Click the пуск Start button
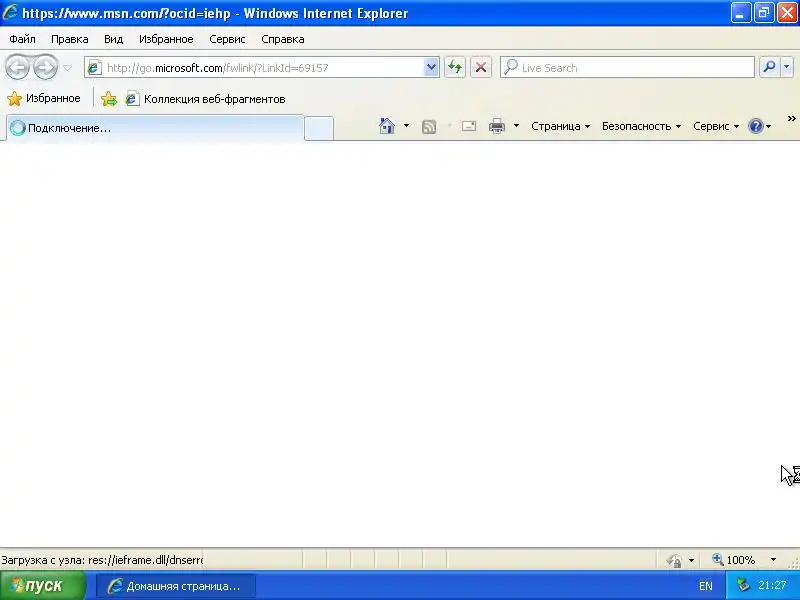Screen dimensions: 800x600 coord(42,586)
